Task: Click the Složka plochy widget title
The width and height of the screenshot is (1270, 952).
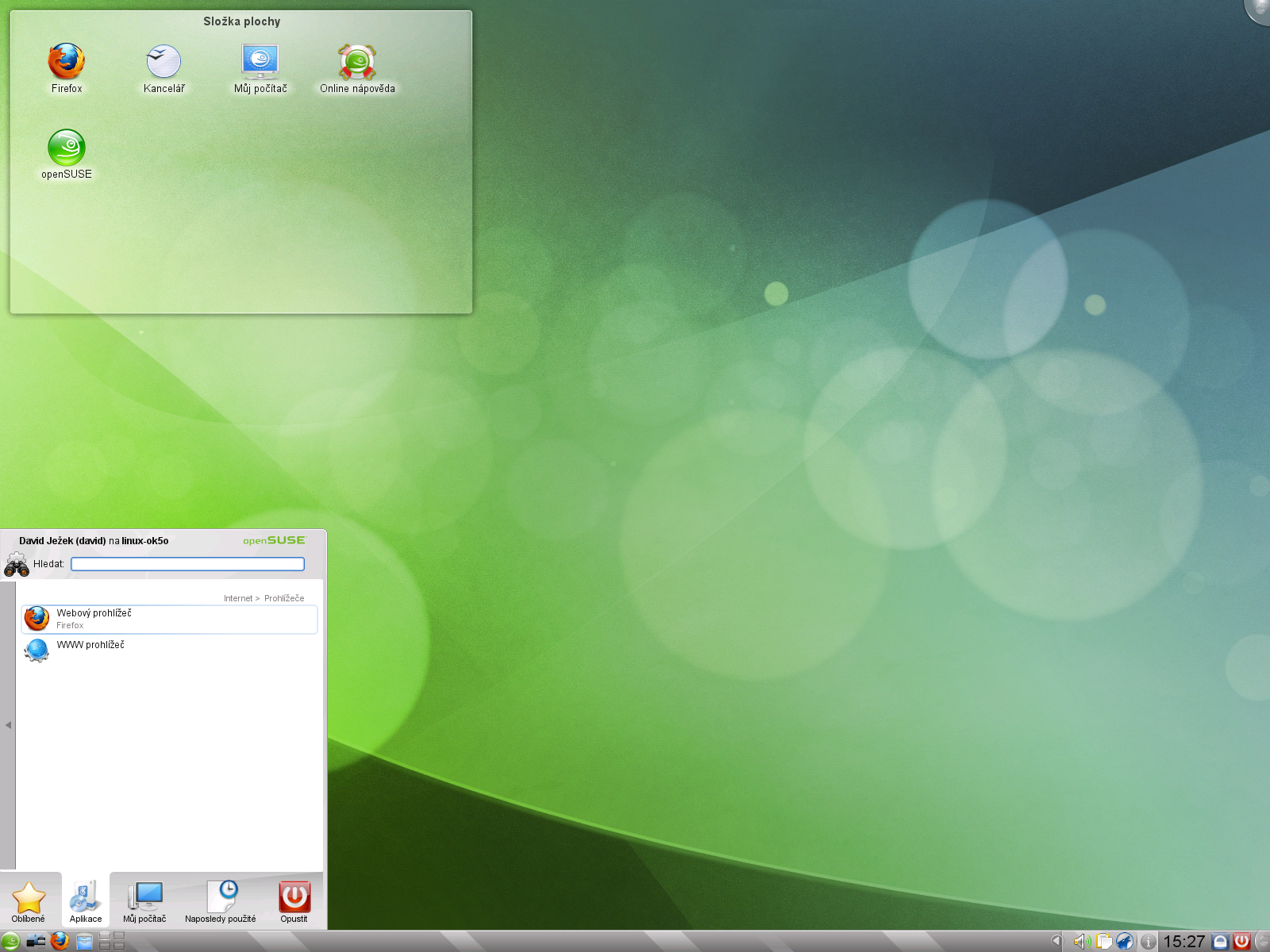Action: click(241, 21)
